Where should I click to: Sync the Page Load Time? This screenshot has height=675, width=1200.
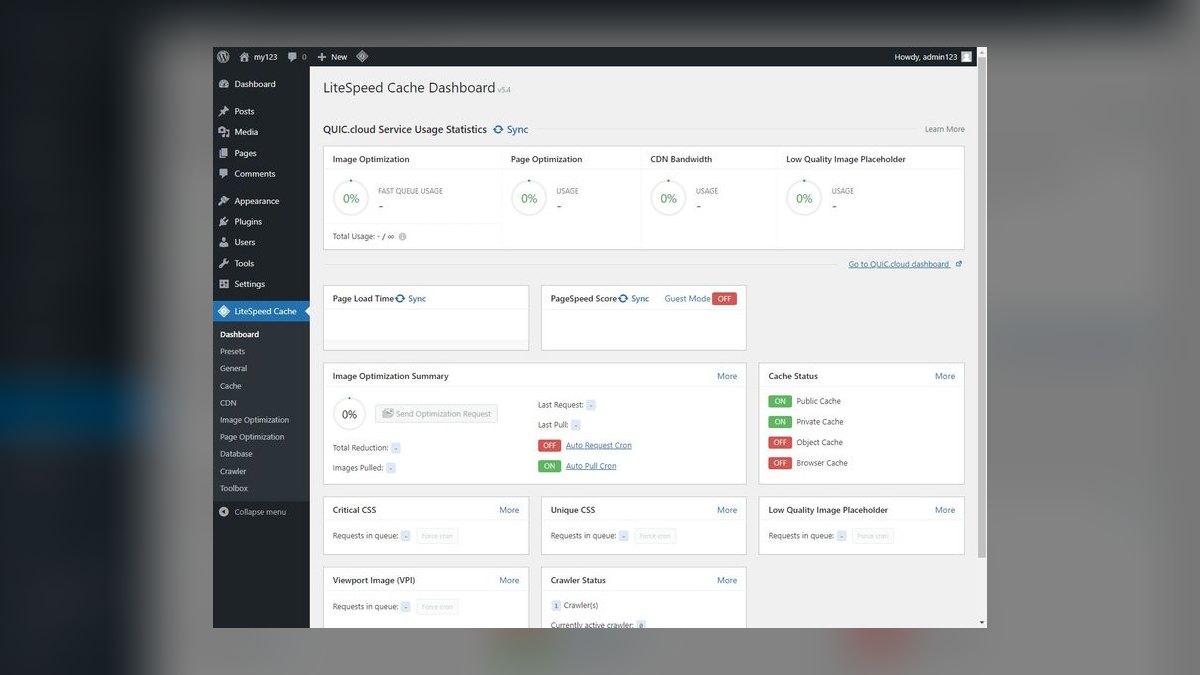click(411, 299)
